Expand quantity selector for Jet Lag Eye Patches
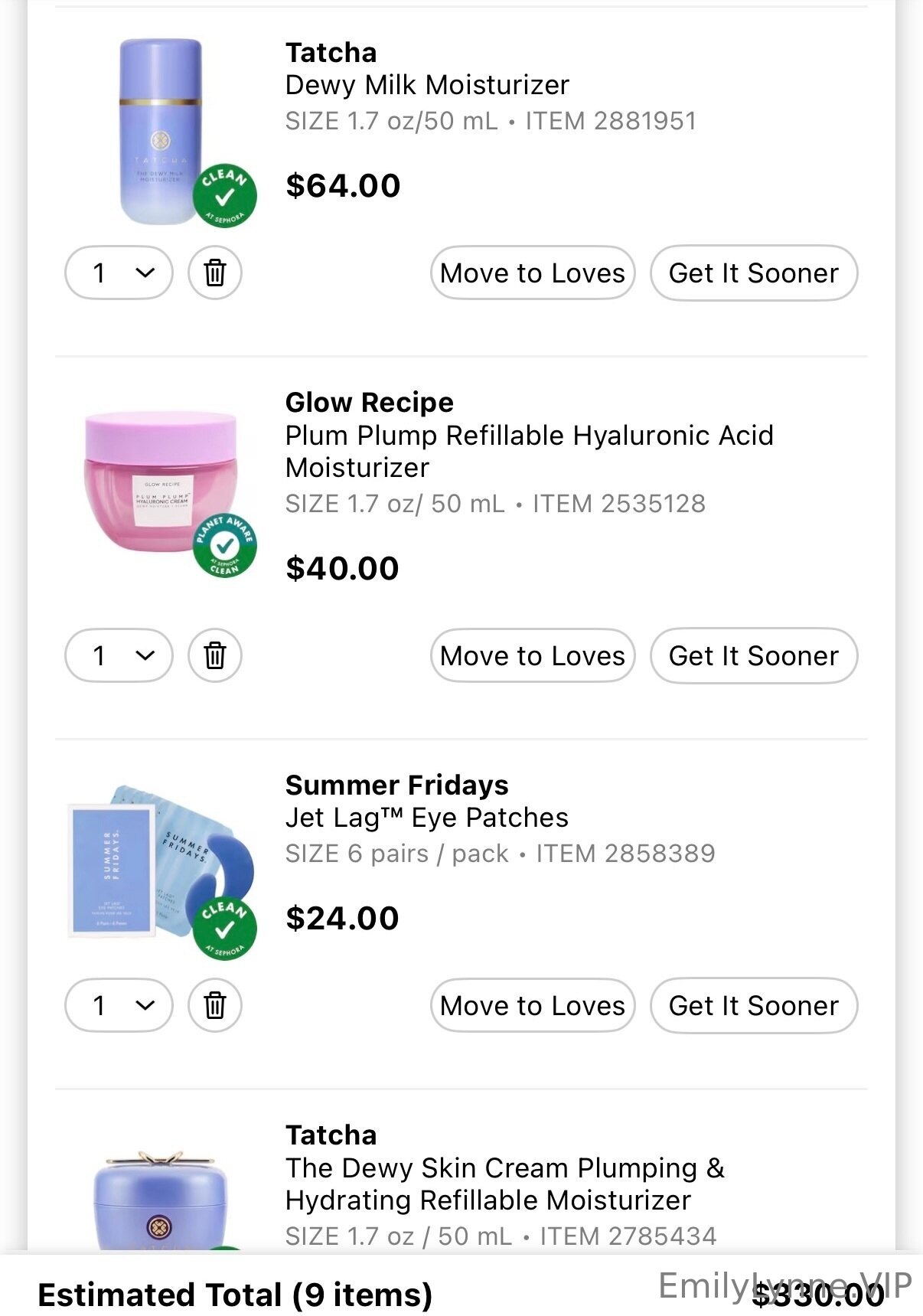 point(119,1005)
